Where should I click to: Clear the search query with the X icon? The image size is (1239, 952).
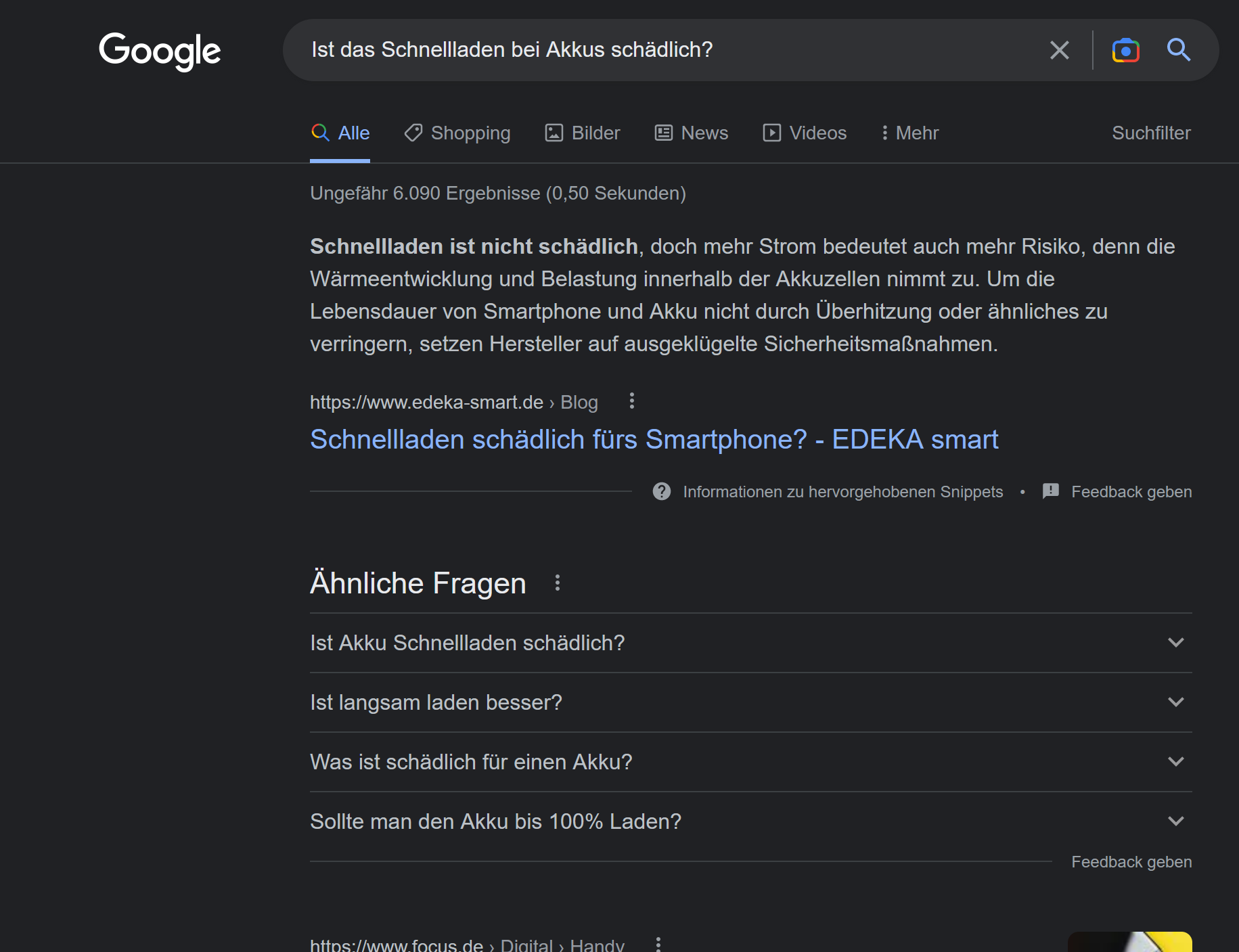click(1059, 50)
